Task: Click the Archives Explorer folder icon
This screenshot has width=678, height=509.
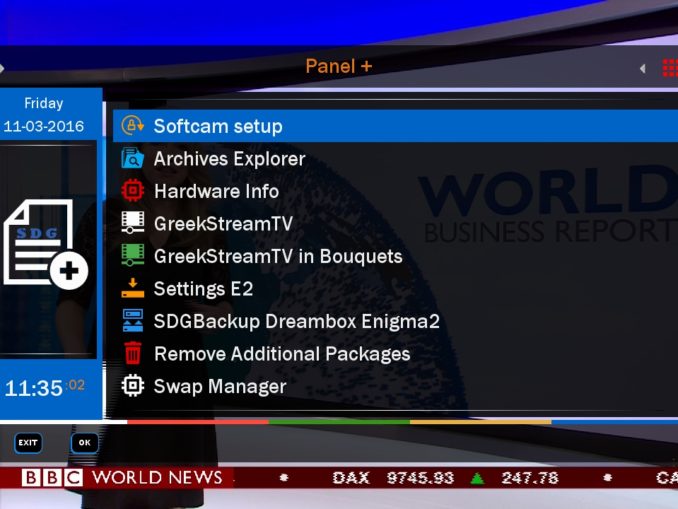Action: click(x=132, y=158)
